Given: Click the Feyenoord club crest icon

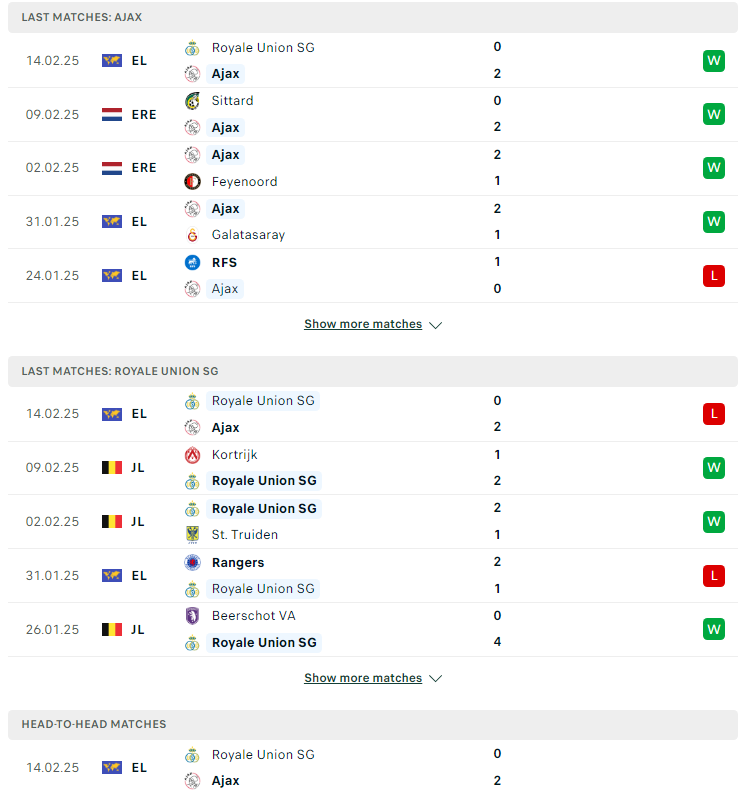Looking at the screenshot, I should point(192,181).
